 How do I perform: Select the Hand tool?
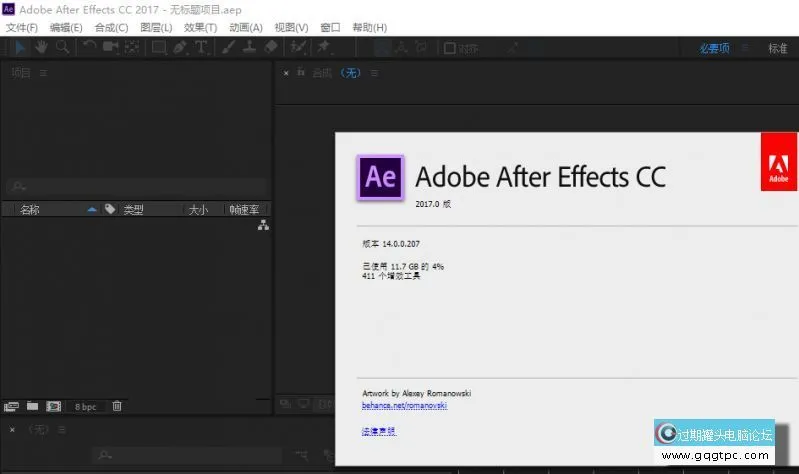tap(41, 47)
